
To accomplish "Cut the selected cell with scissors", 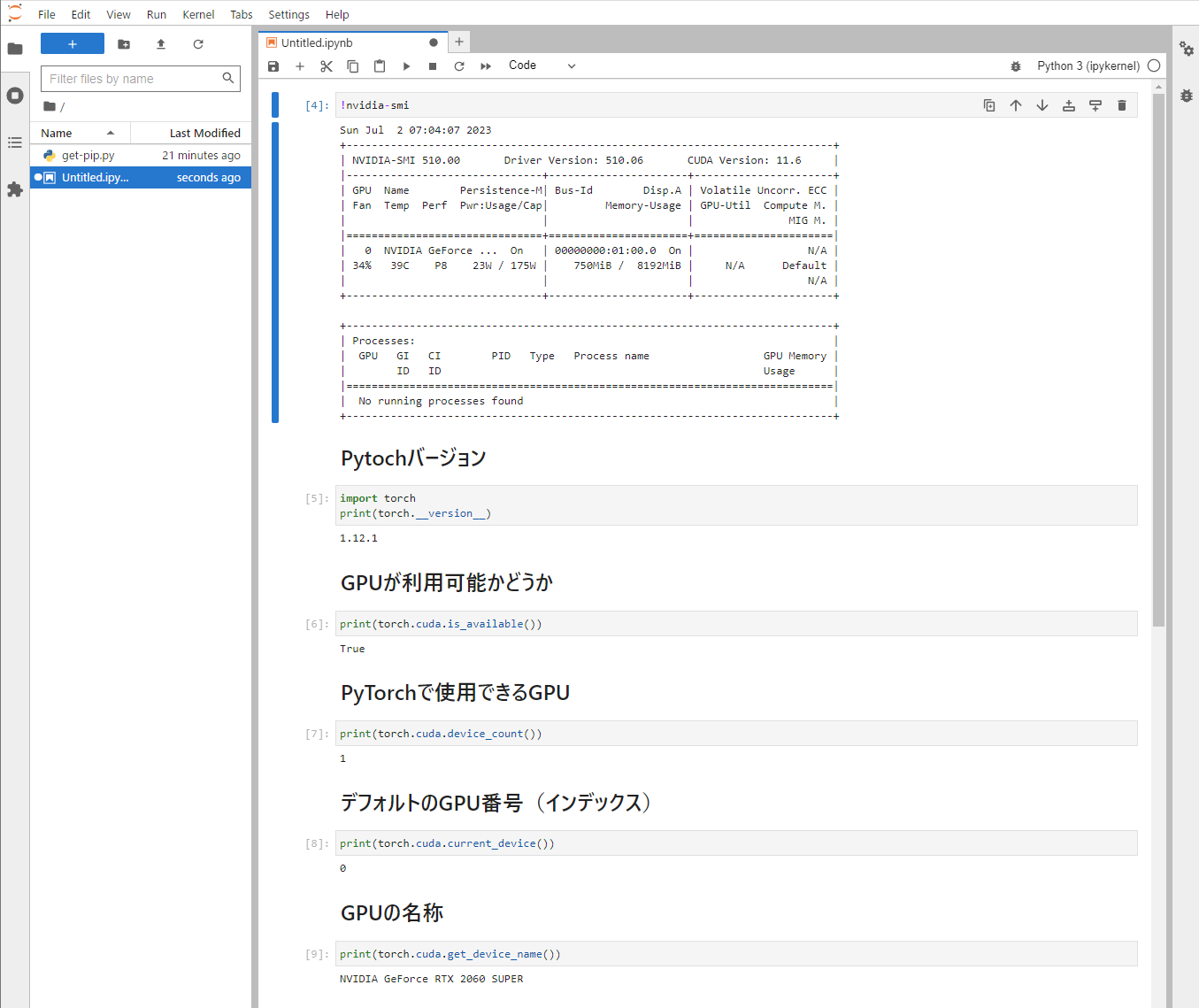I will click(x=327, y=66).
